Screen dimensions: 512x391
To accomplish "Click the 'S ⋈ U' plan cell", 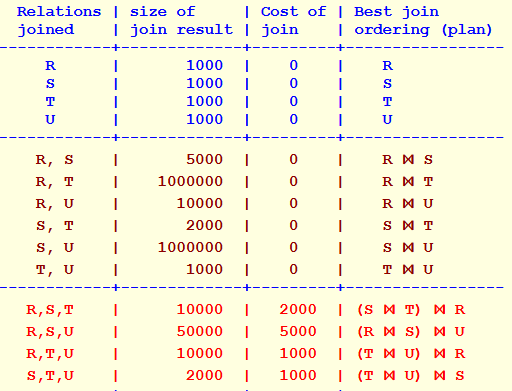I will click(407, 247).
